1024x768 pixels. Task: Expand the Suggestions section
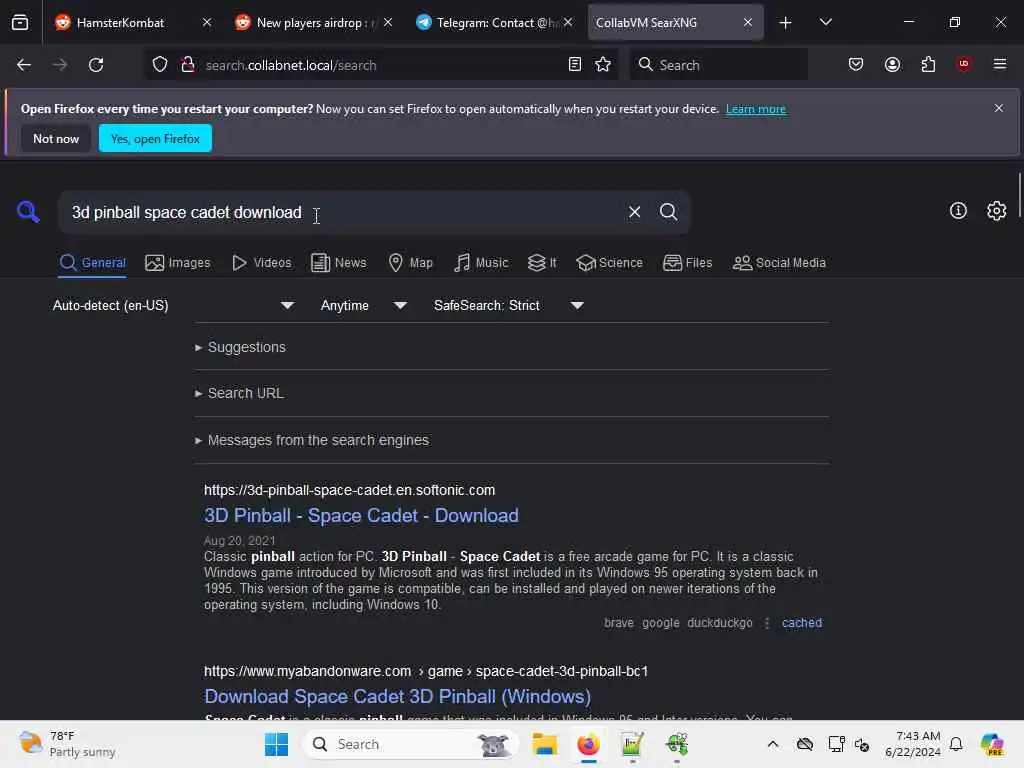pyautogui.click(x=240, y=347)
